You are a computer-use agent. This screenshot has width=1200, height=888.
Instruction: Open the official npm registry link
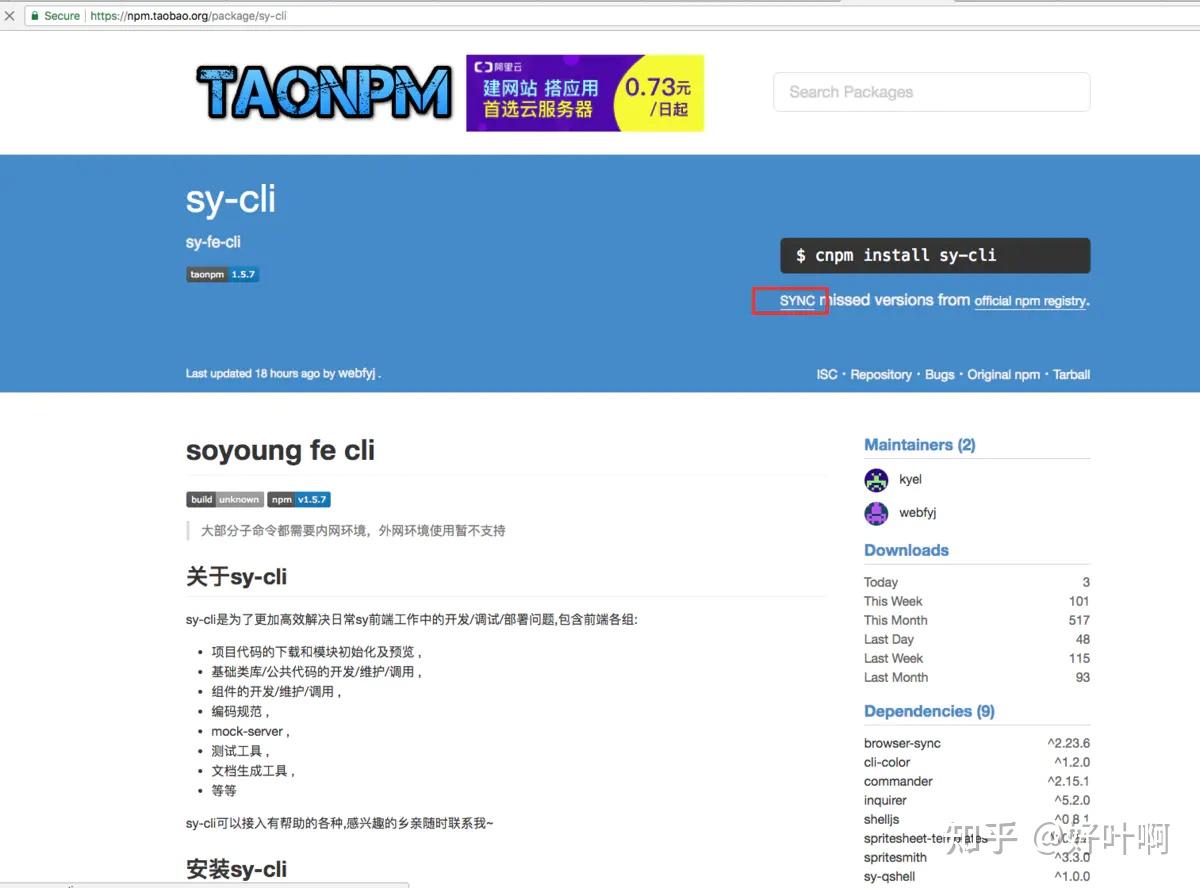pyautogui.click(x=1030, y=300)
